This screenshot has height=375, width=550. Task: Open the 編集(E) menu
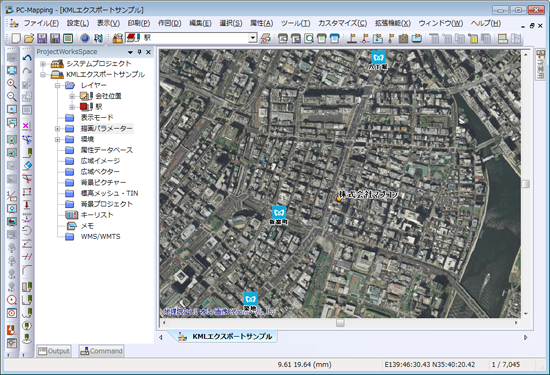coord(200,23)
